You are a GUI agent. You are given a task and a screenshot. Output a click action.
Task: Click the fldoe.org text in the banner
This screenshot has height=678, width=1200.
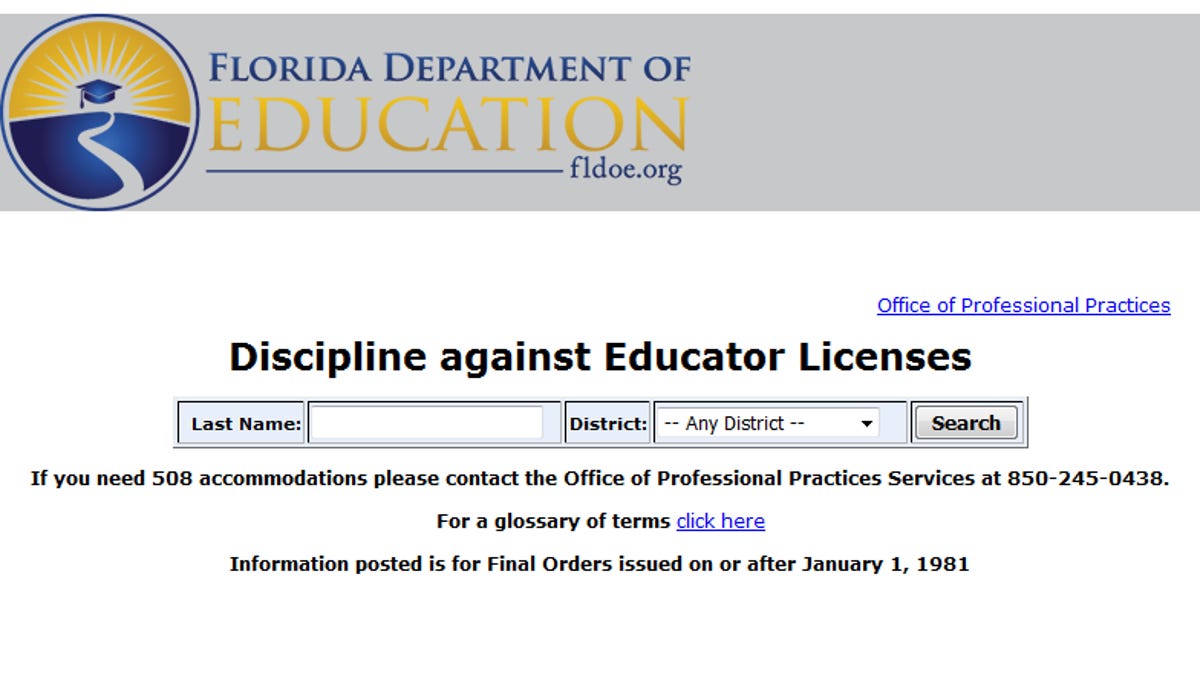[625, 170]
